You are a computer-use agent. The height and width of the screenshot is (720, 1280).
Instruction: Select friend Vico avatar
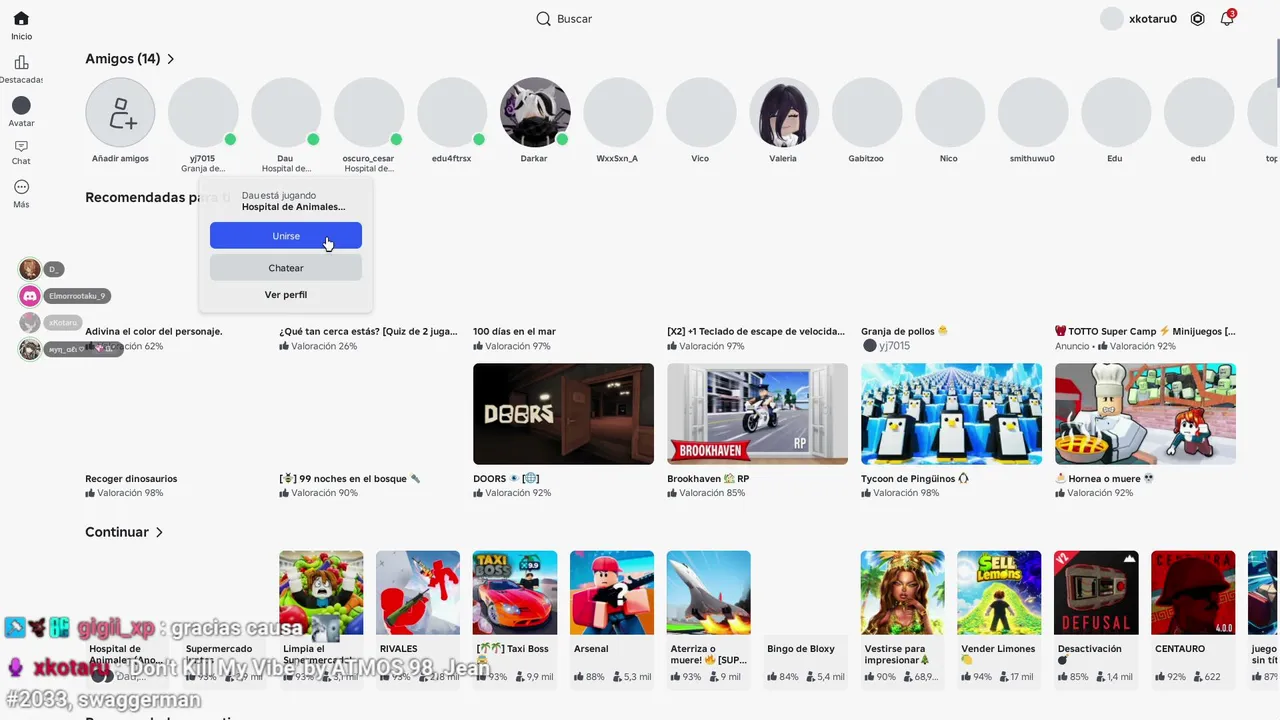[701, 113]
